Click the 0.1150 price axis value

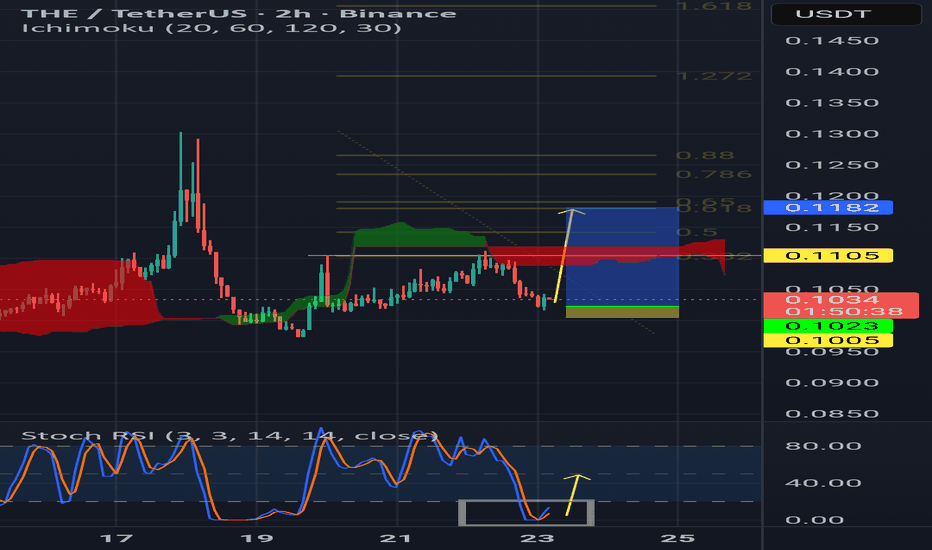[x=832, y=227]
